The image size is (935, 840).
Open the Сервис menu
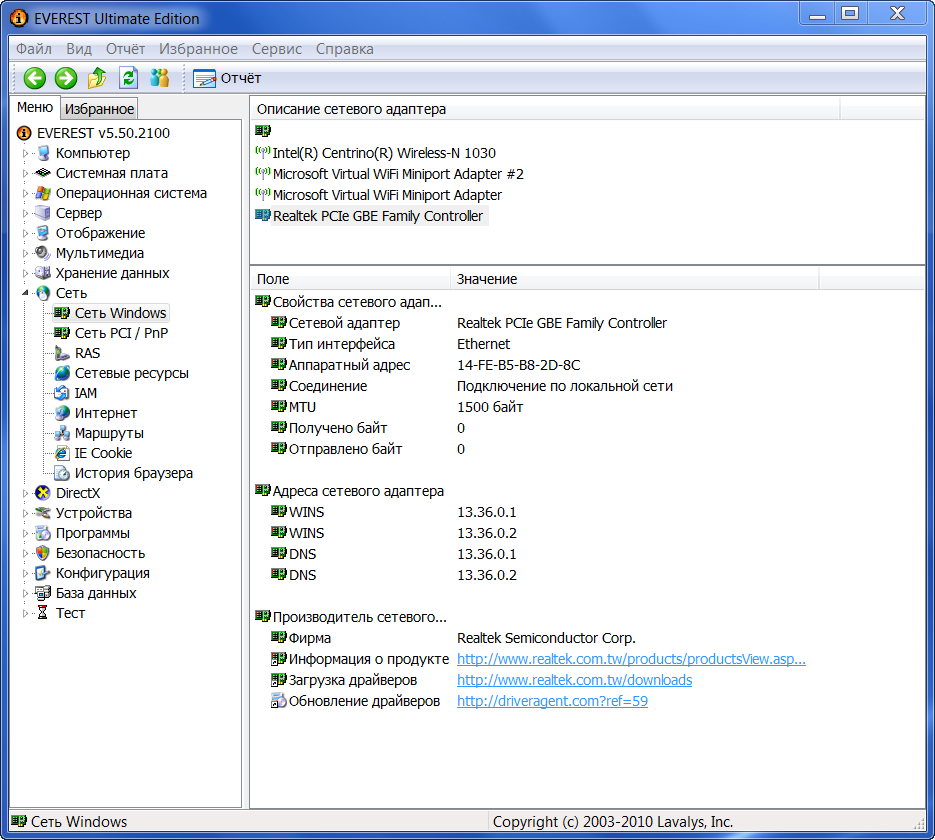(277, 49)
